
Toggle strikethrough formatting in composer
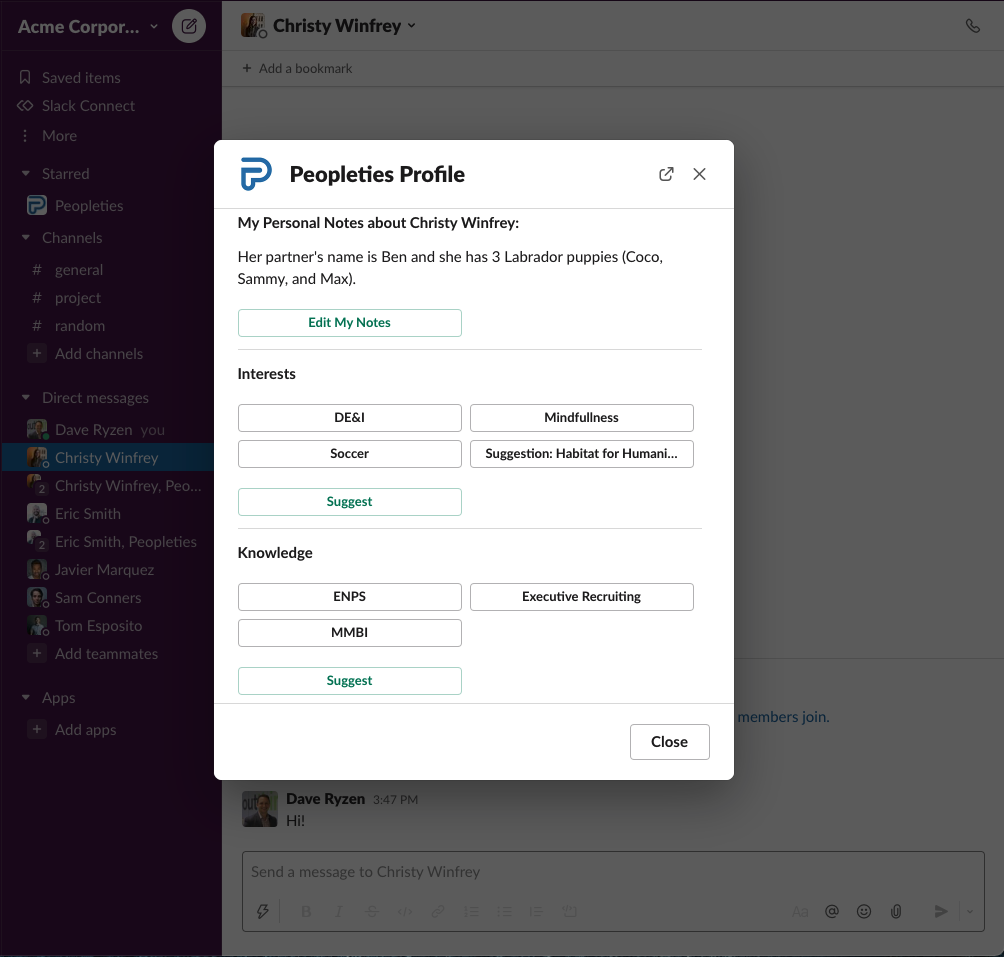tap(371, 911)
